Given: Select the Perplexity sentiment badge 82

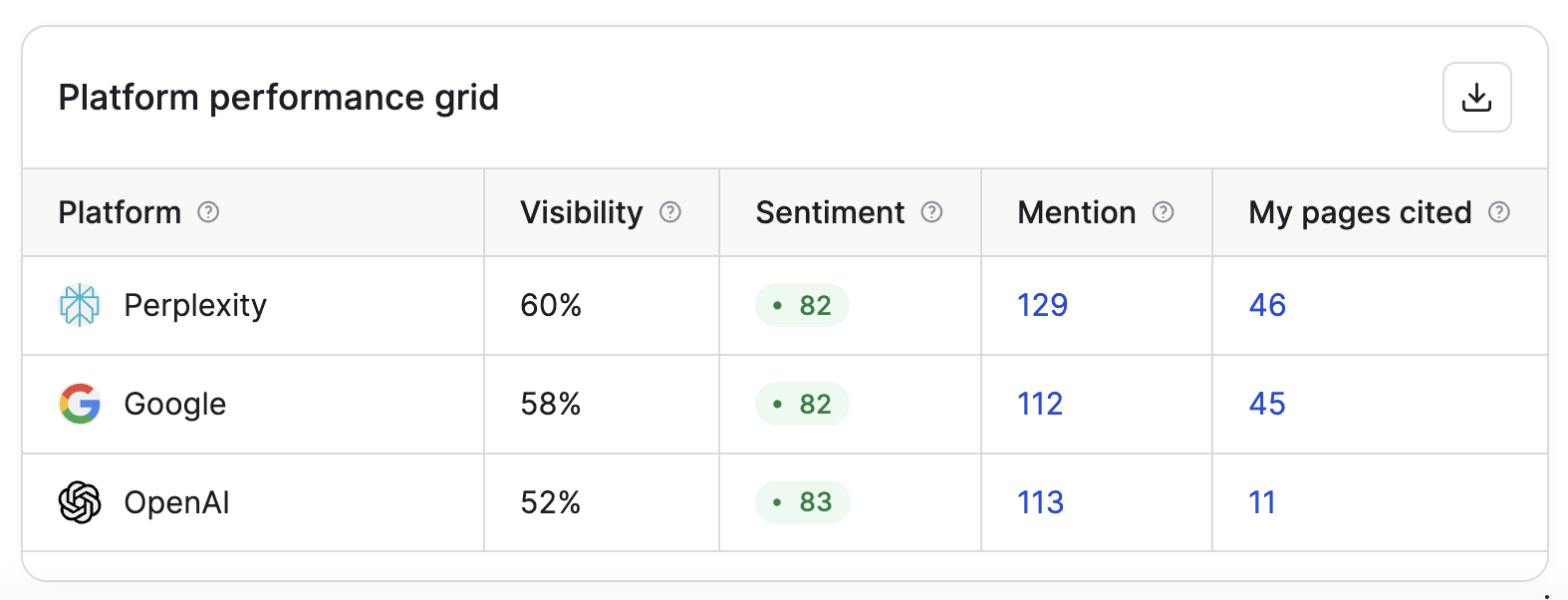Looking at the screenshot, I should point(802,305).
